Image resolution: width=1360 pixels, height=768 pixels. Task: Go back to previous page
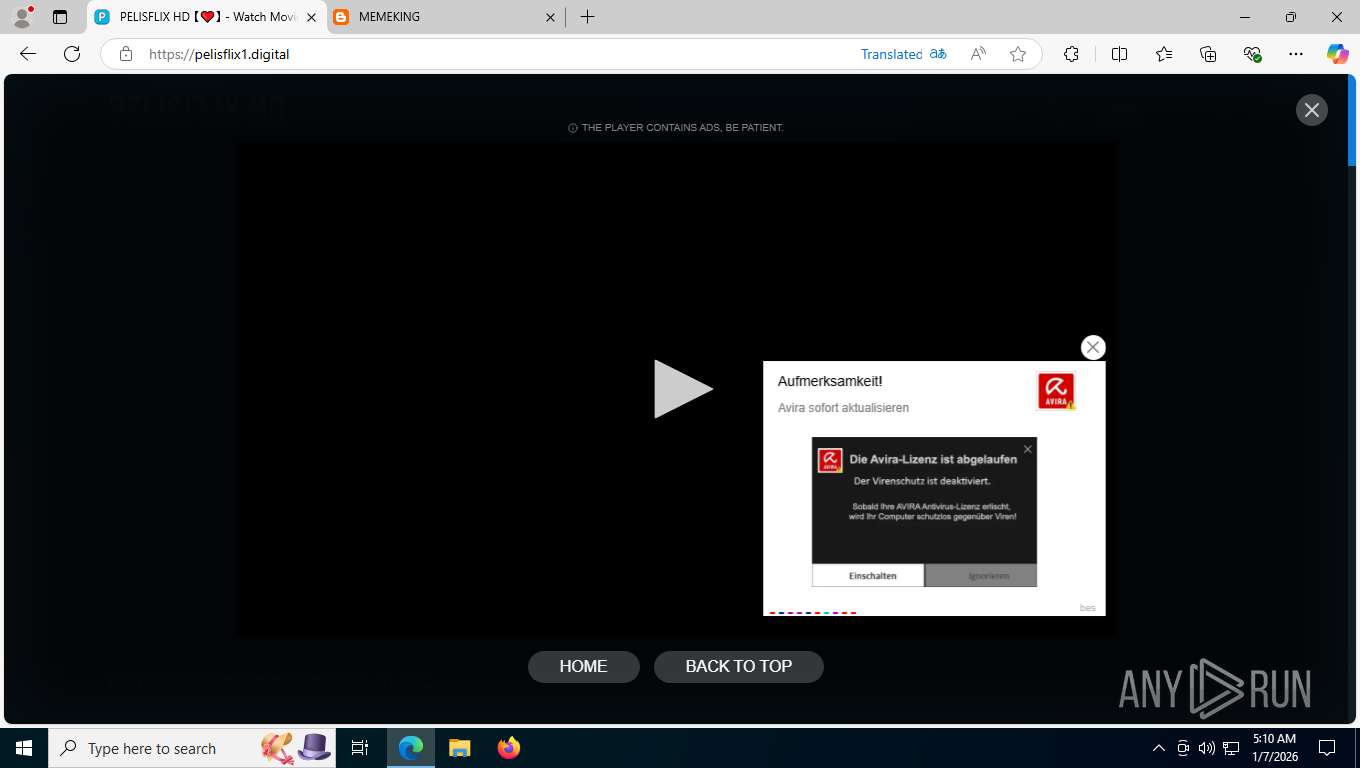(28, 54)
